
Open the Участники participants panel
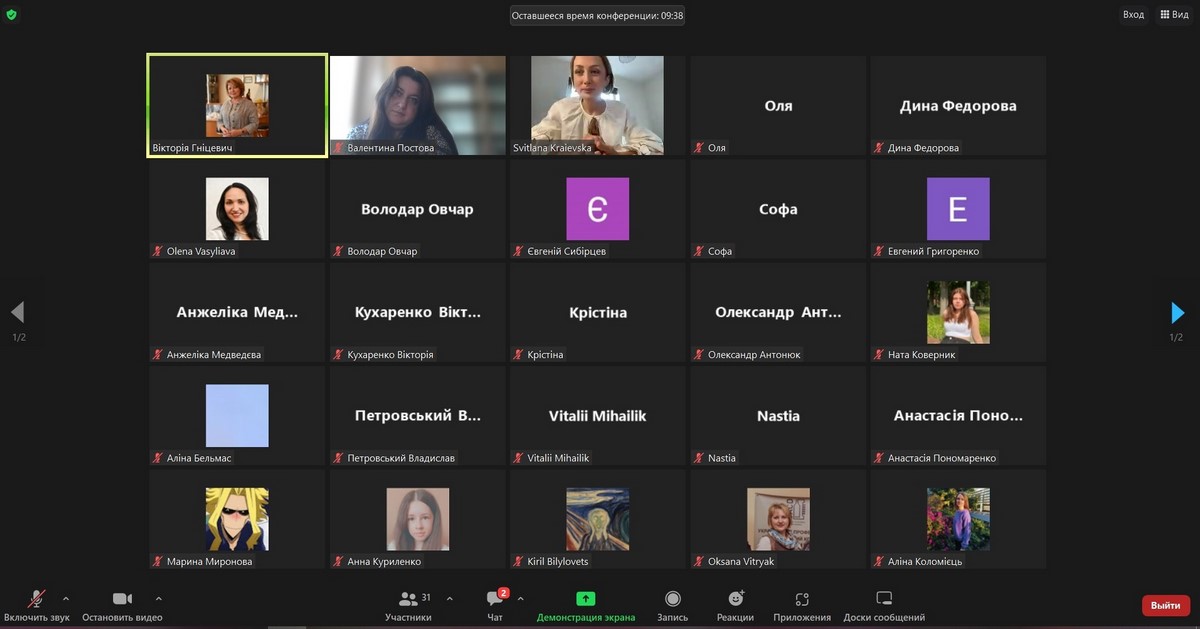[408, 600]
